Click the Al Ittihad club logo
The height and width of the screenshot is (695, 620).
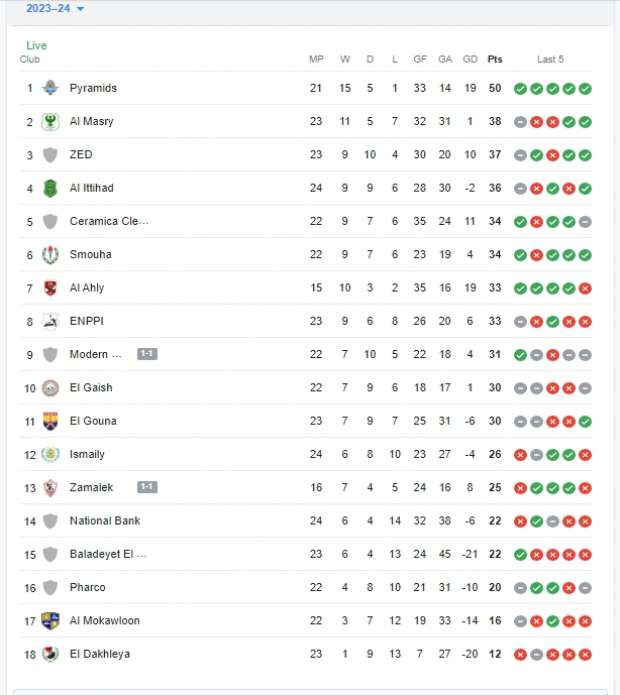tap(50, 188)
